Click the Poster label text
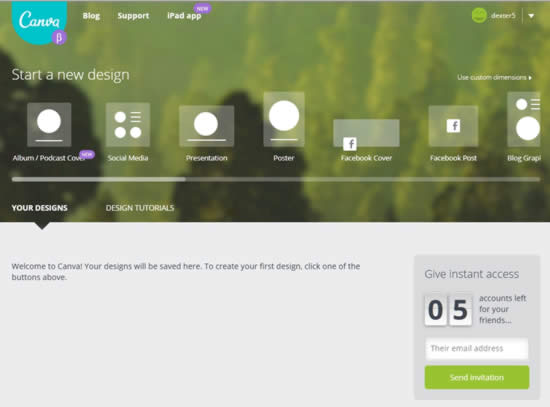The height and width of the screenshot is (407, 550). pos(284,158)
